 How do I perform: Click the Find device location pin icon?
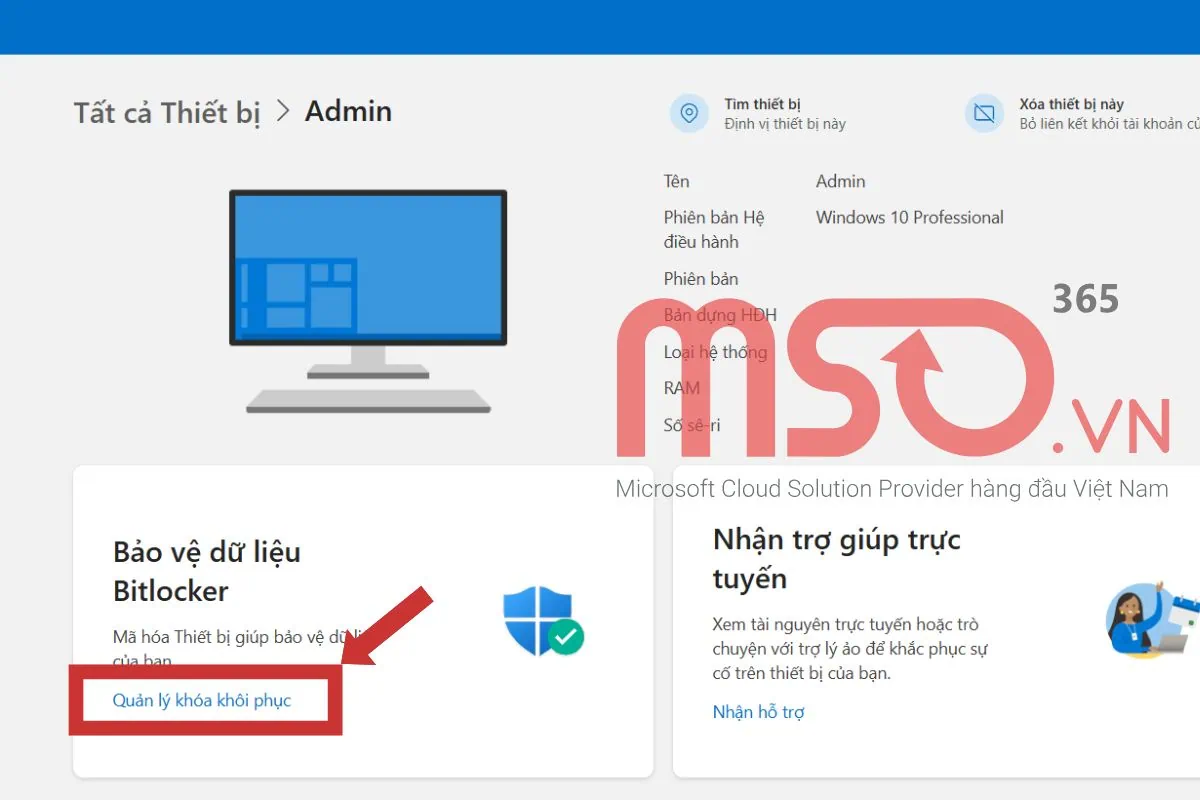[688, 114]
